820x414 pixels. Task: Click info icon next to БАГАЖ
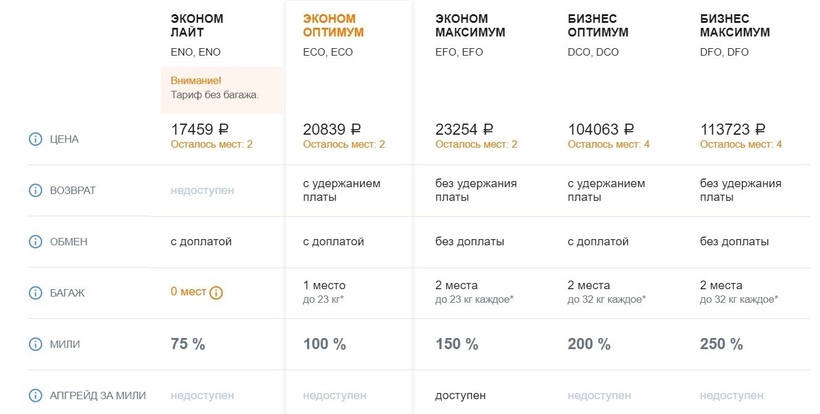tap(36, 293)
